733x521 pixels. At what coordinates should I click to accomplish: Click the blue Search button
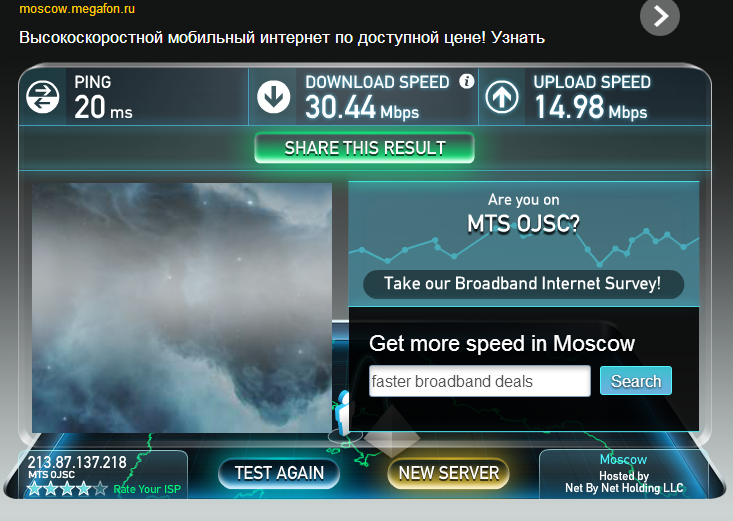pyautogui.click(x=636, y=381)
